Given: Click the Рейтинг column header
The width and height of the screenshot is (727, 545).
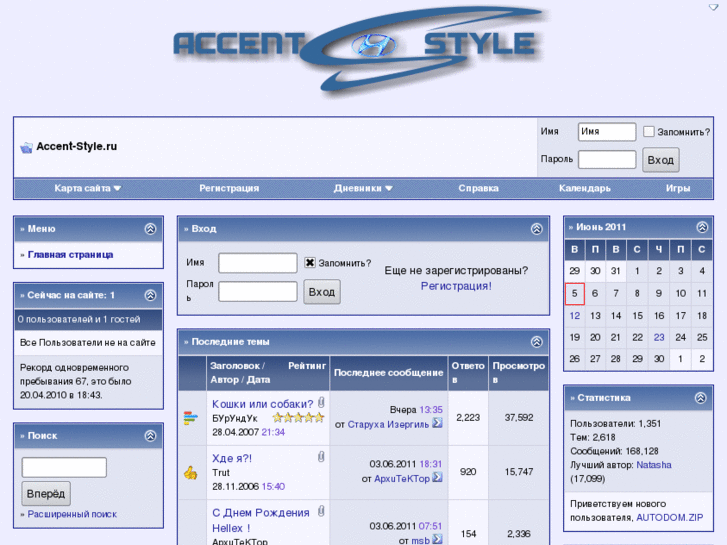Looking at the screenshot, I should [307, 366].
